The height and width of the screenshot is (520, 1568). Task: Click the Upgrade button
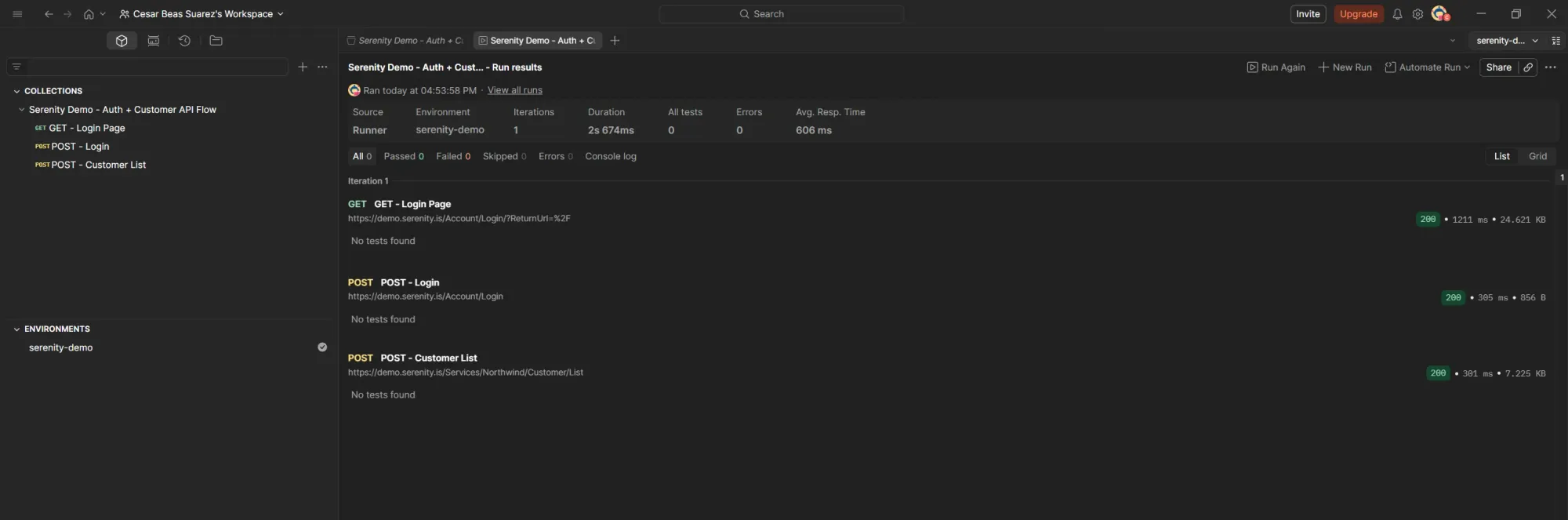coord(1359,14)
